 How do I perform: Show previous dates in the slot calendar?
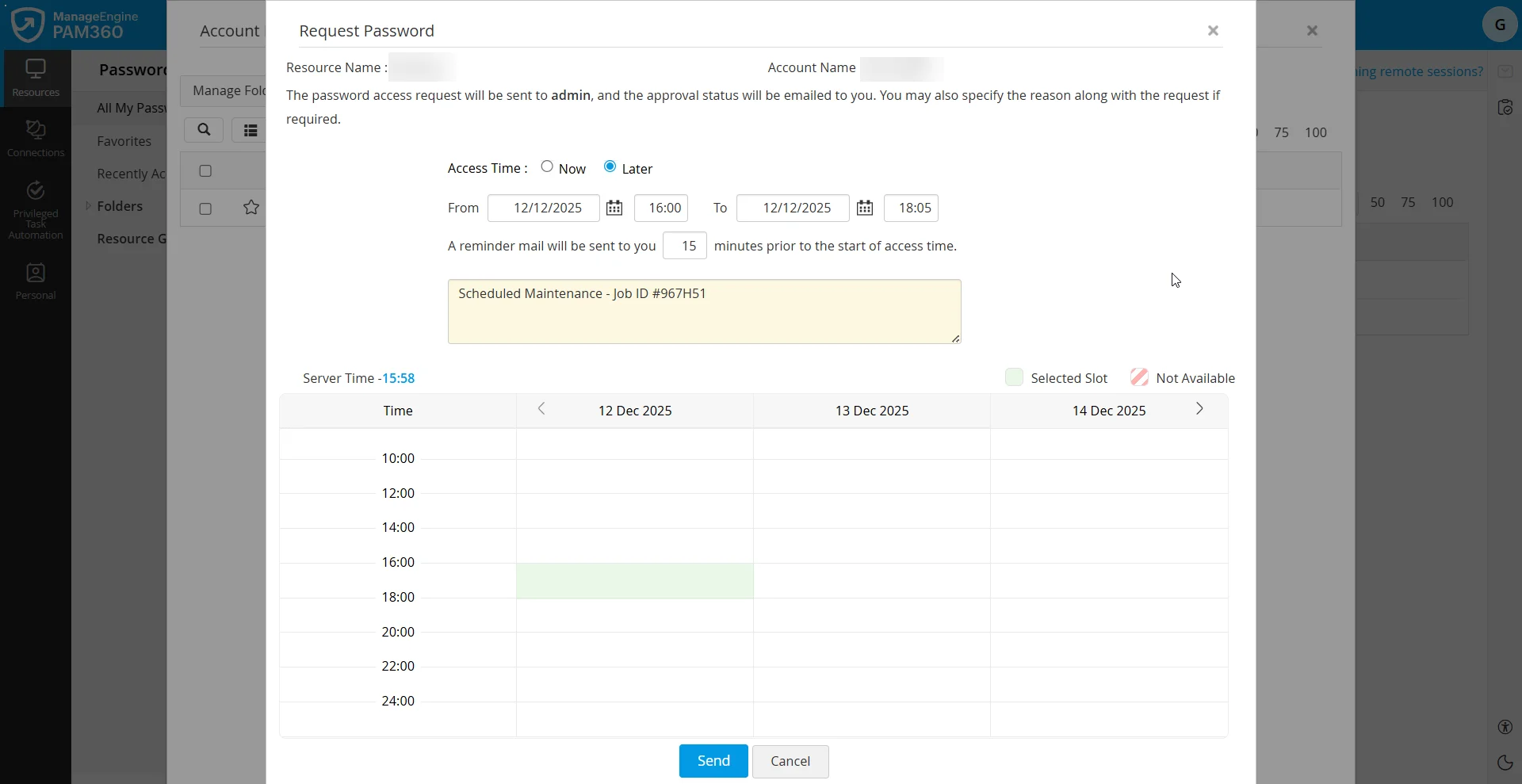click(x=541, y=409)
